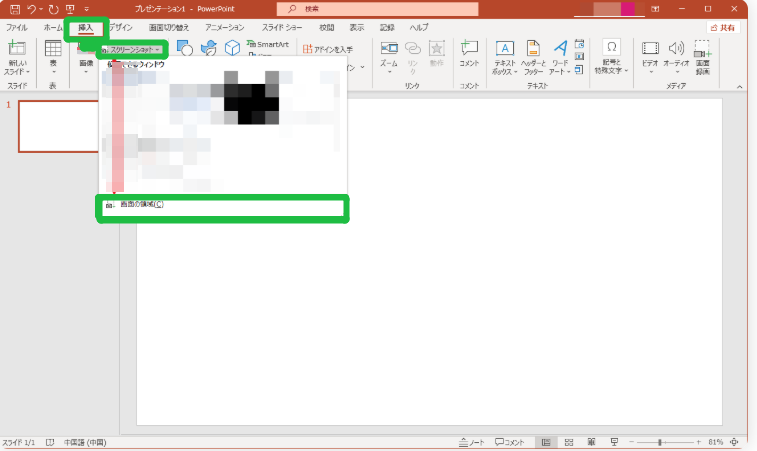
Task: Open the オーディオ dropdown
Action: click(x=676, y=58)
